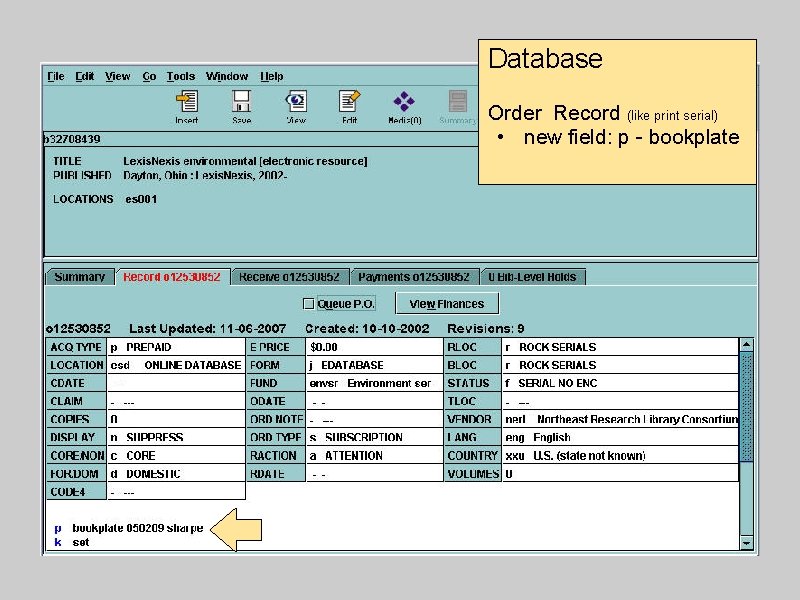Click the ODATE field value
The image size is (800, 600).
[374, 402]
